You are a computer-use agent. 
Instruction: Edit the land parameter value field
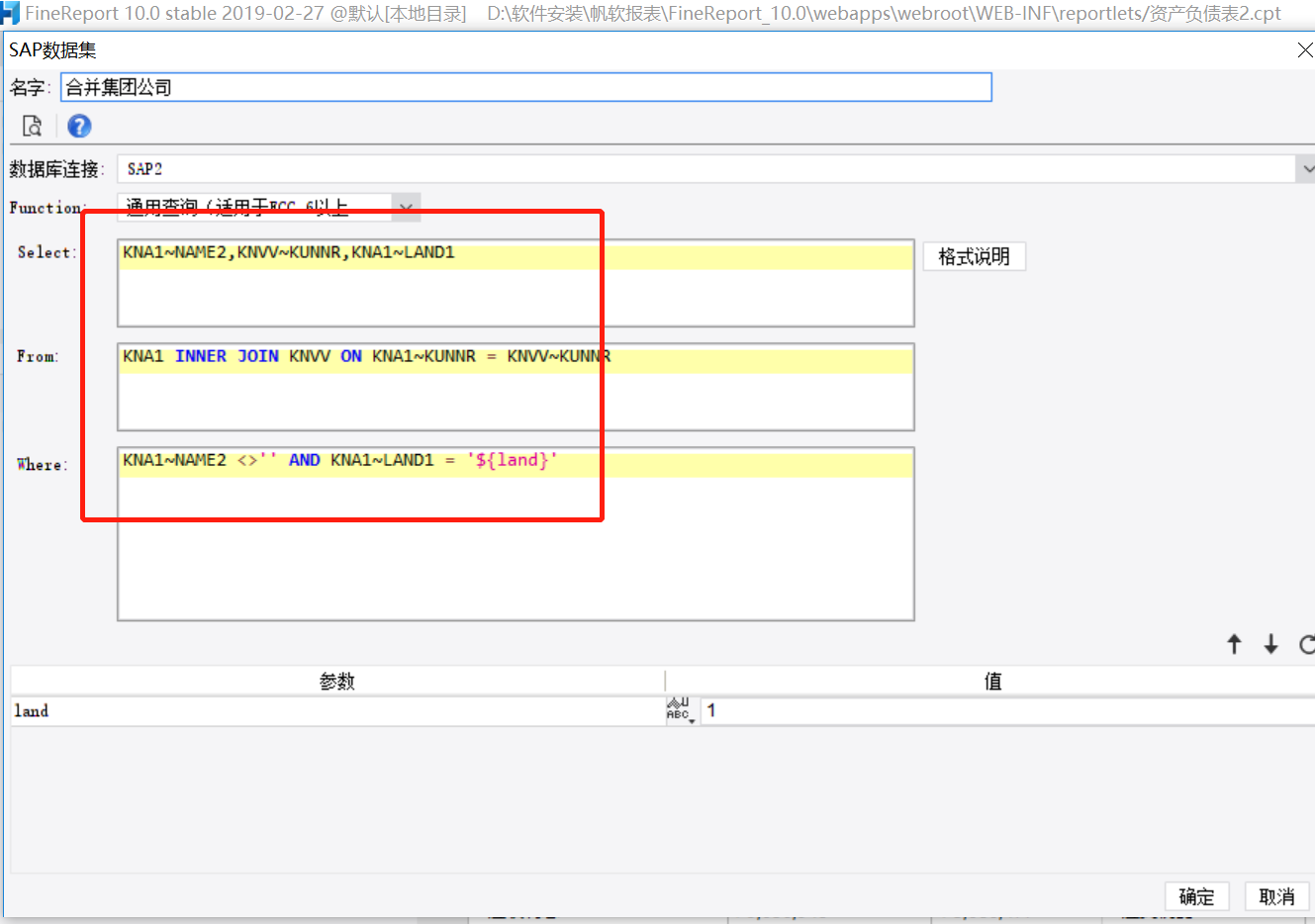[1007, 710]
